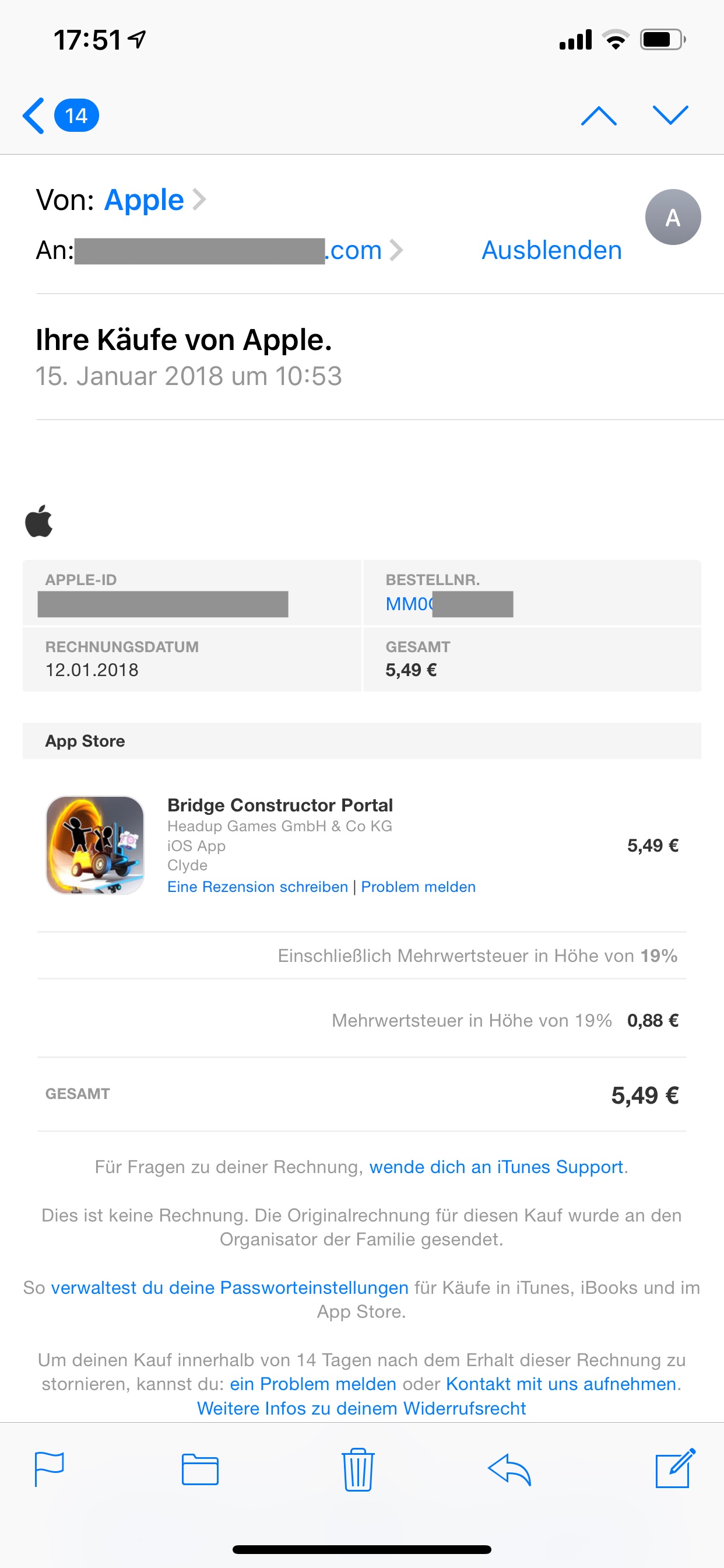Tap the back arrow to the inbox

pyautogui.click(x=34, y=115)
